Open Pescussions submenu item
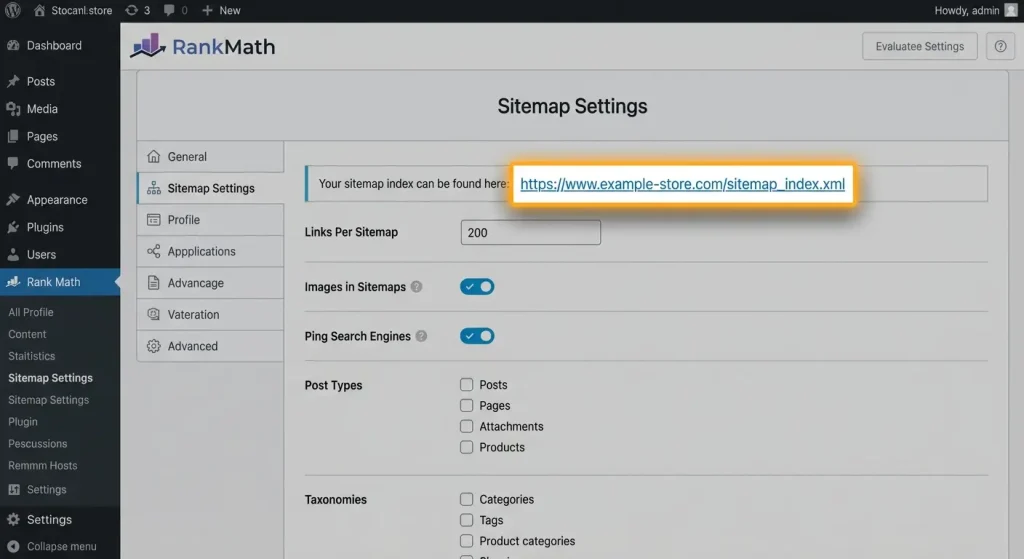This screenshot has width=1024, height=559. pos(37,444)
